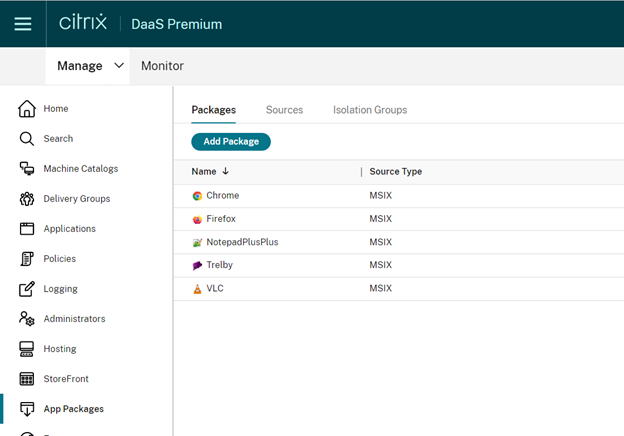Click the Firefox package icon
This screenshot has width=624, height=436.
197,219
